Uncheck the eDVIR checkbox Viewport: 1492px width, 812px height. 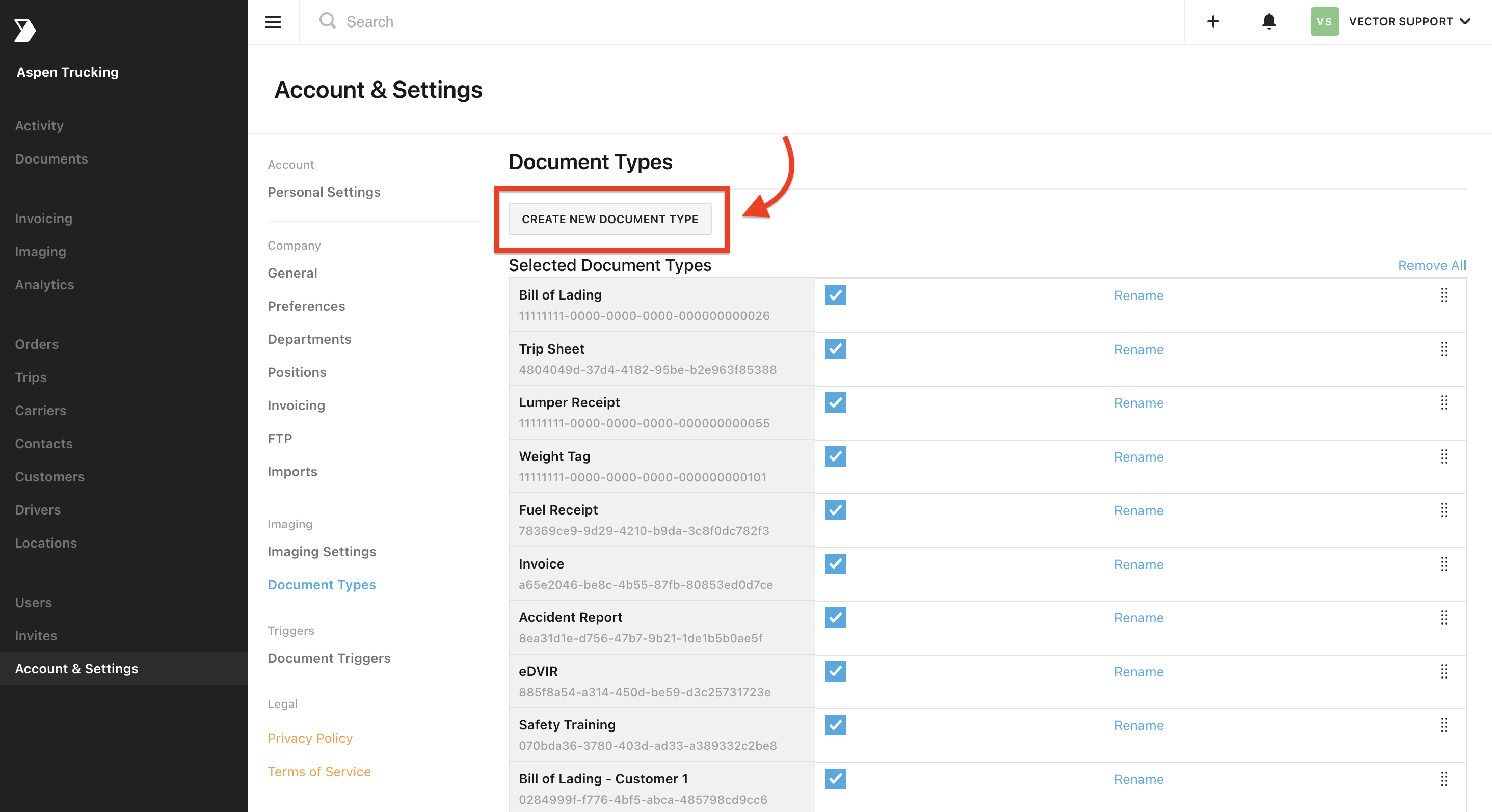pyautogui.click(x=835, y=671)
